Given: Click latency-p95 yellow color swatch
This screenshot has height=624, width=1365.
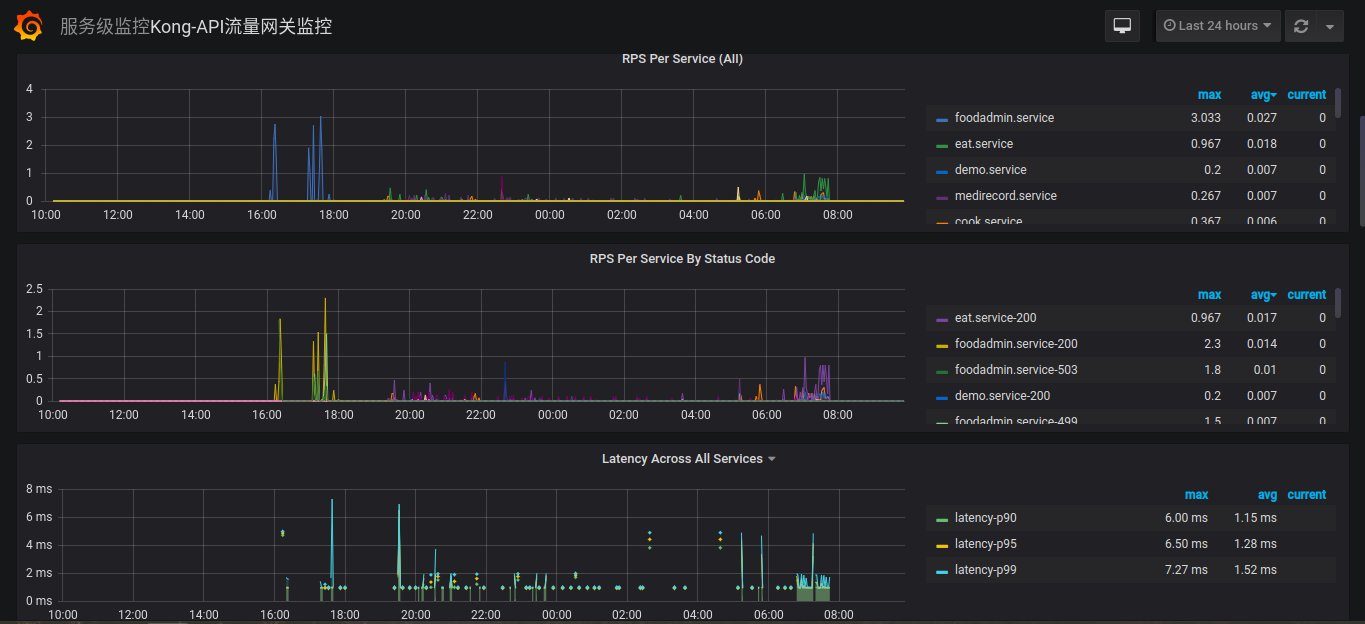Looking at the screenshot, I should pyautogui.click(x=942, y=545).
